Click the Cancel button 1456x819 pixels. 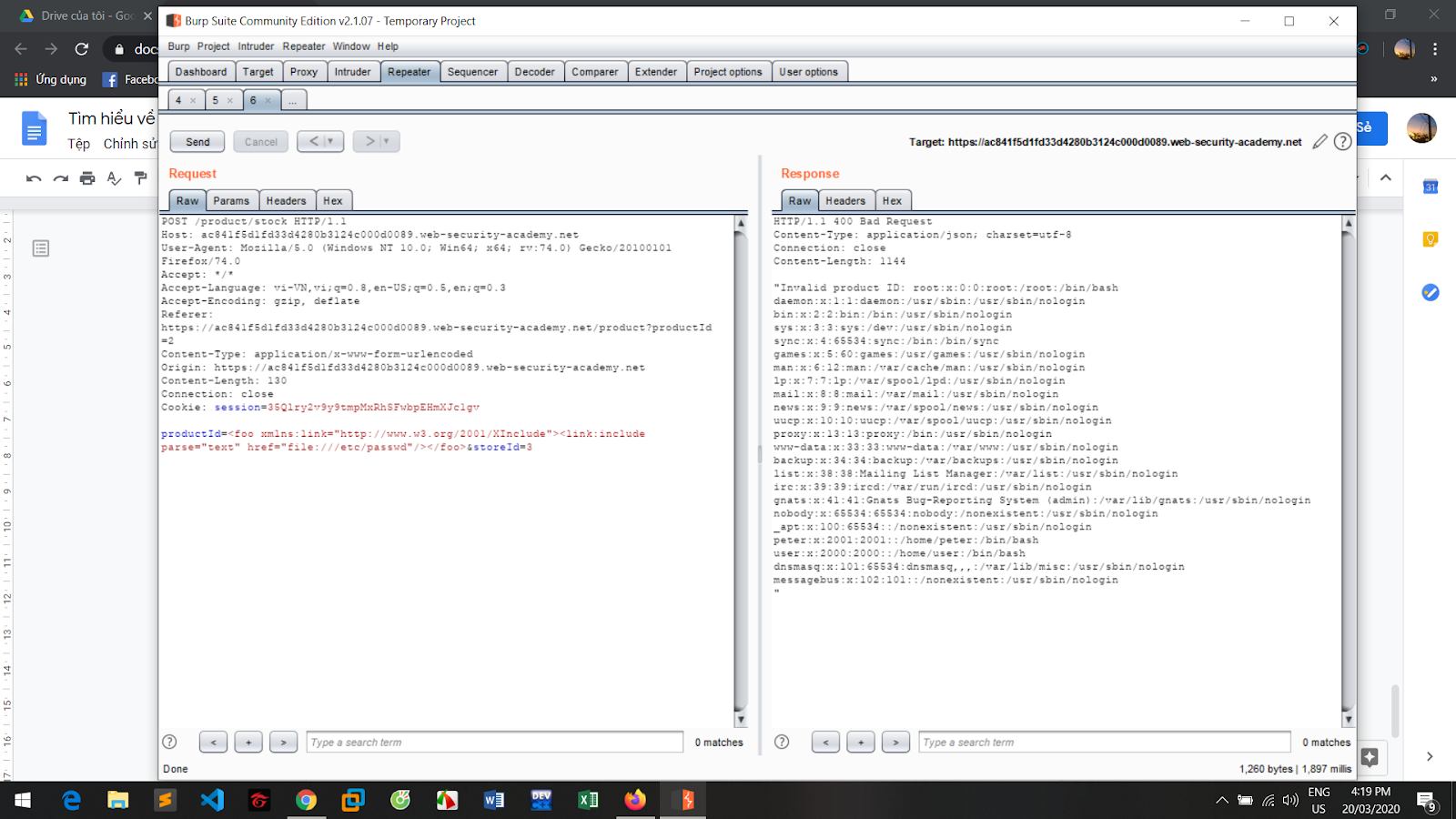[x=261, y=142]
